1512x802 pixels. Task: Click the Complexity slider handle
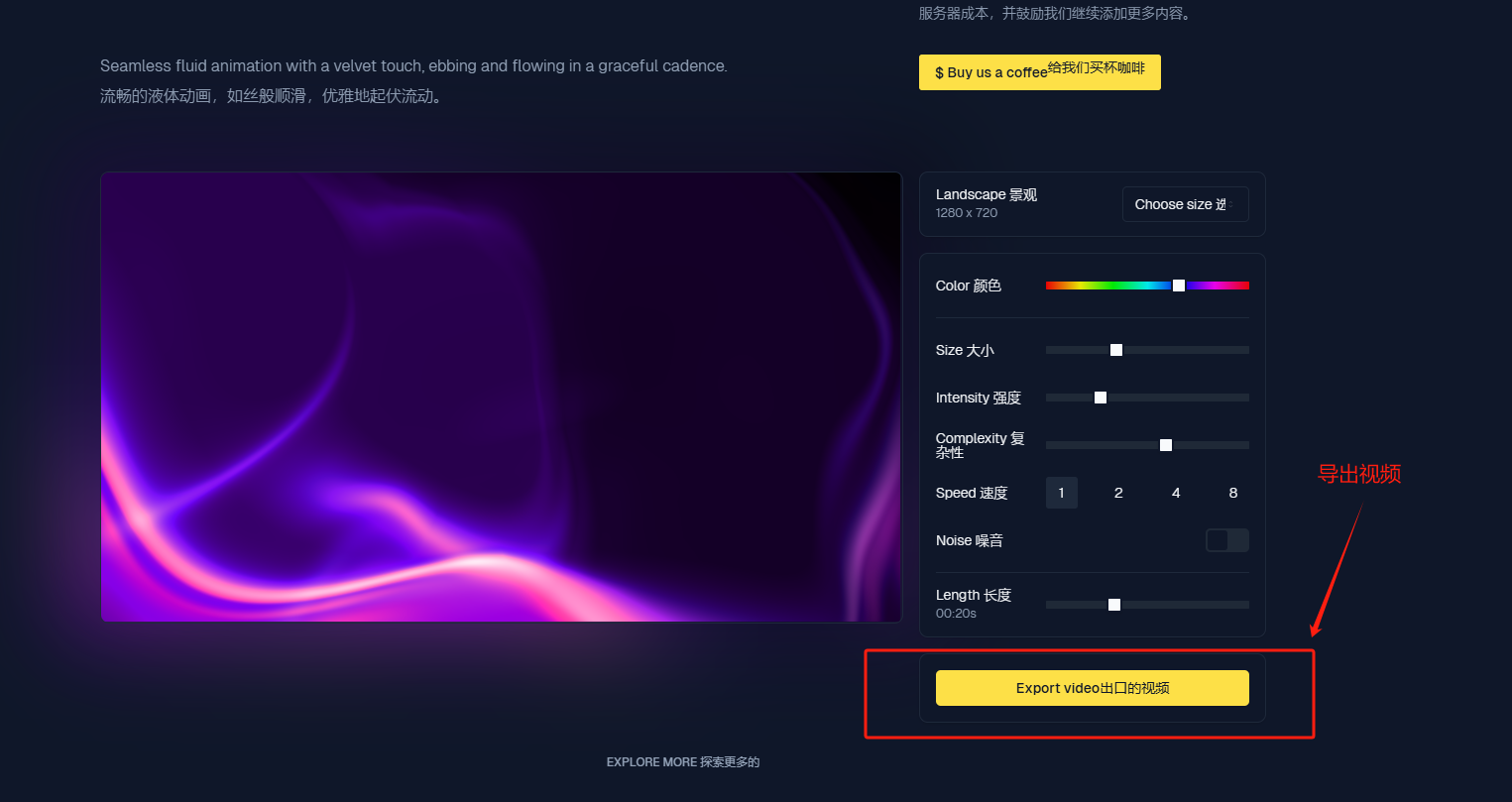click(1166, 445)
